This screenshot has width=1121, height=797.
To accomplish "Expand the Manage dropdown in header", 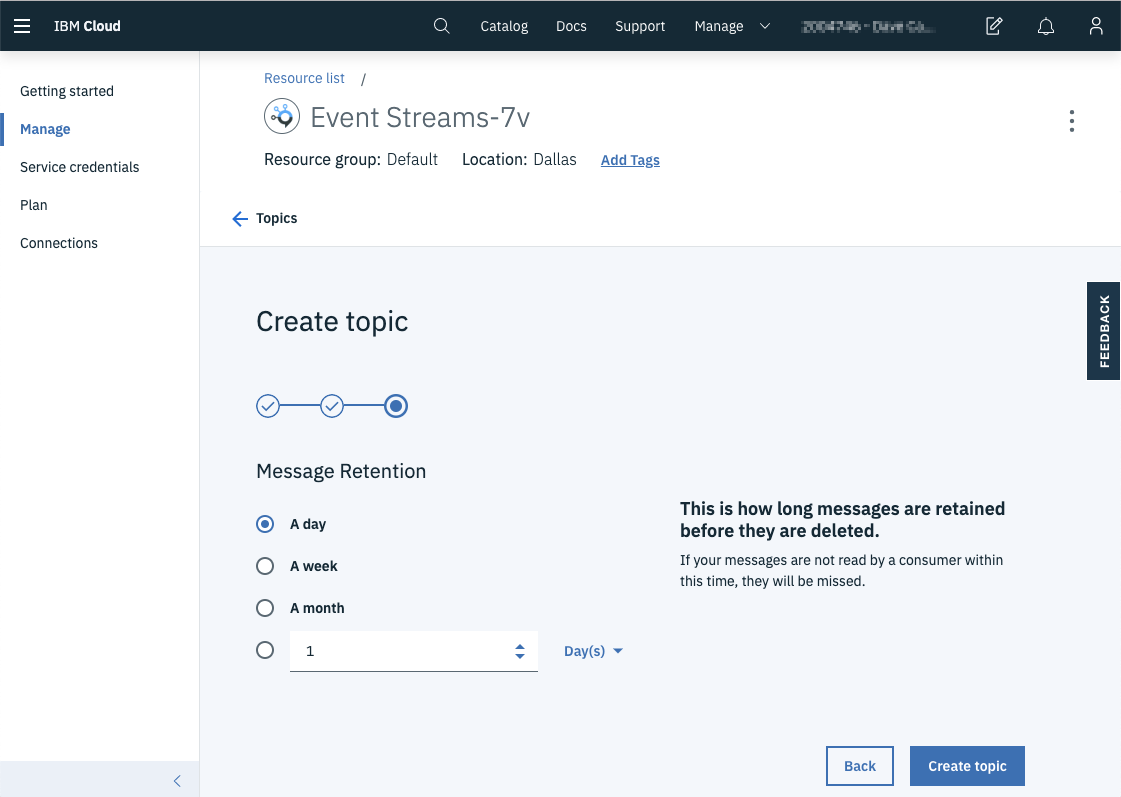I will tap(732, 26).
